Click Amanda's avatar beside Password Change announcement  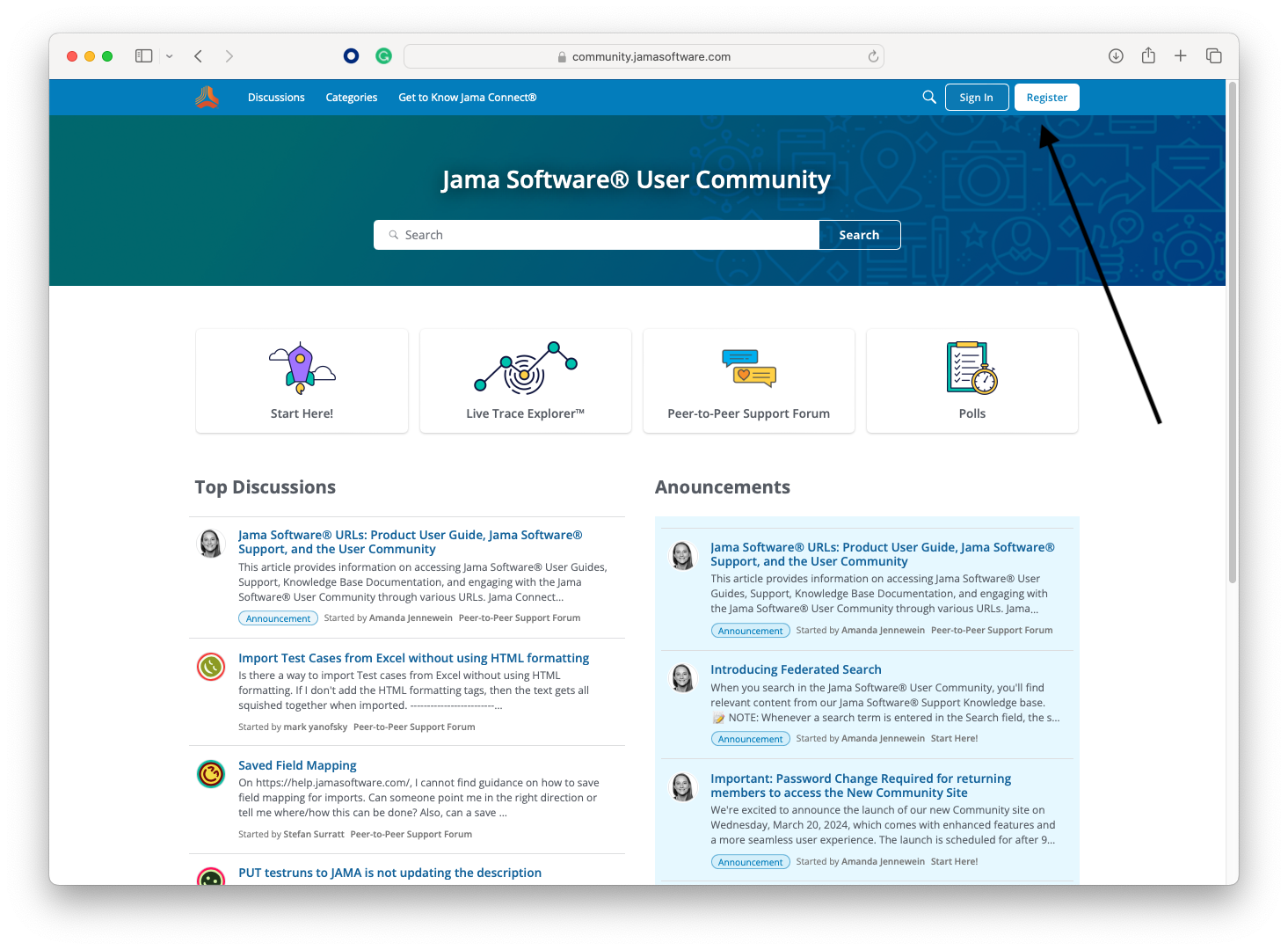683,787
